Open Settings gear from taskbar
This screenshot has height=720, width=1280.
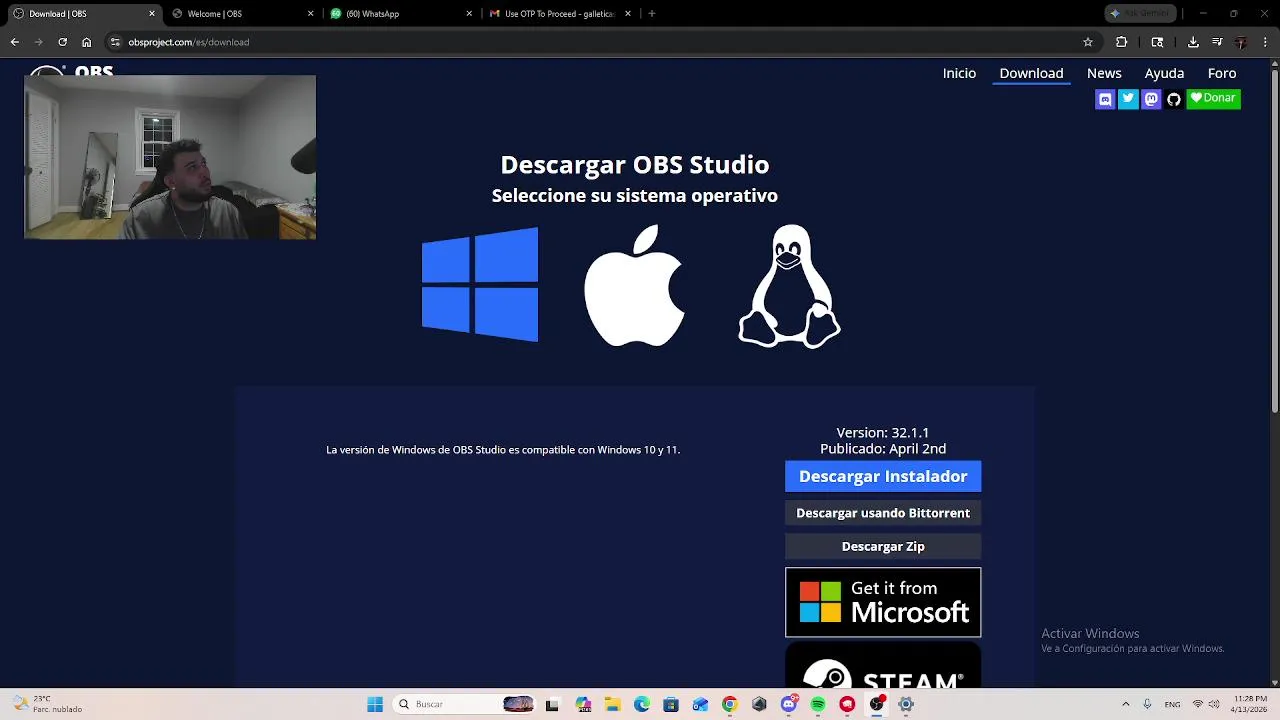[x=906, y=704]
